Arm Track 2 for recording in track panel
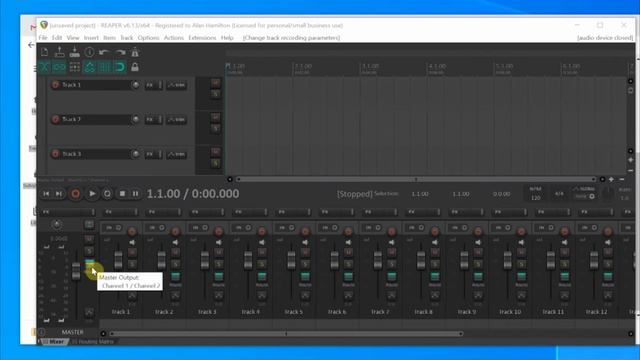Screen dimensions: 640x360 tap(56, 120)
